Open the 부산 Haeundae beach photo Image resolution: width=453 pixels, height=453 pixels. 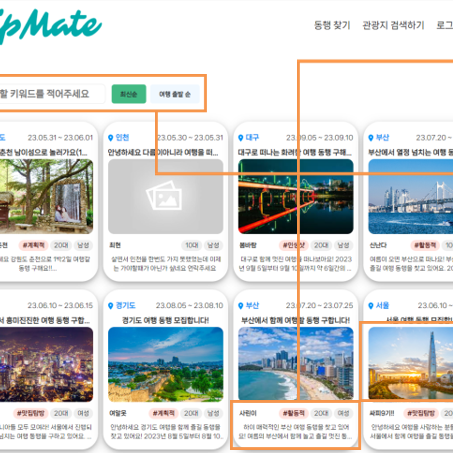296,364
